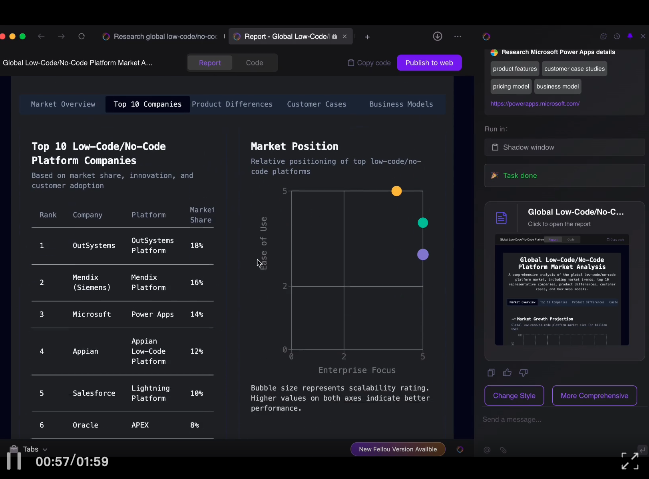This screenshot has height=479, width=649.
Task: Select the Shadow window run option
Action: coord(565,147)
